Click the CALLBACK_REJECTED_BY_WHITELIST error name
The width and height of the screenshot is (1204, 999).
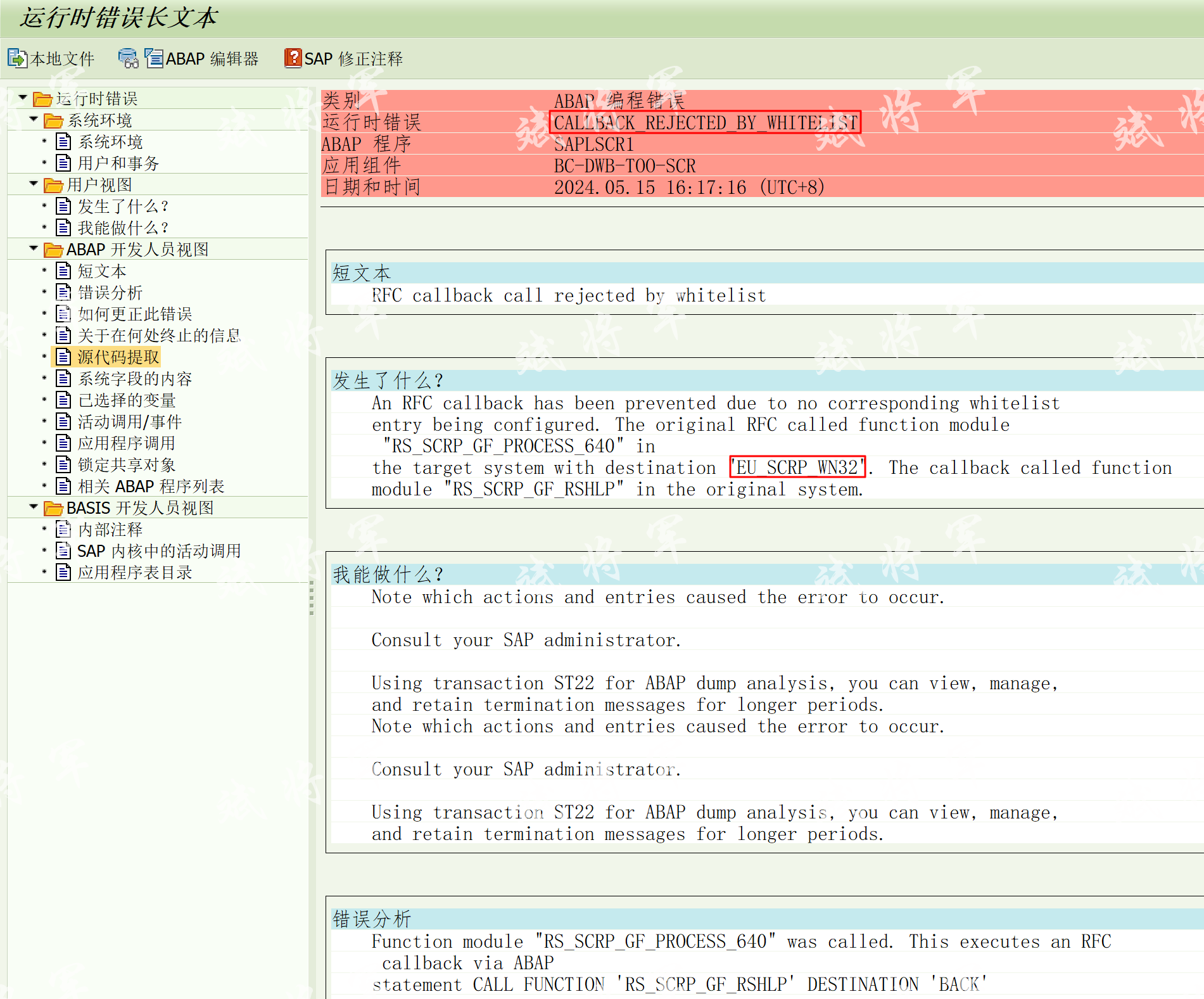tap(706, 122)
